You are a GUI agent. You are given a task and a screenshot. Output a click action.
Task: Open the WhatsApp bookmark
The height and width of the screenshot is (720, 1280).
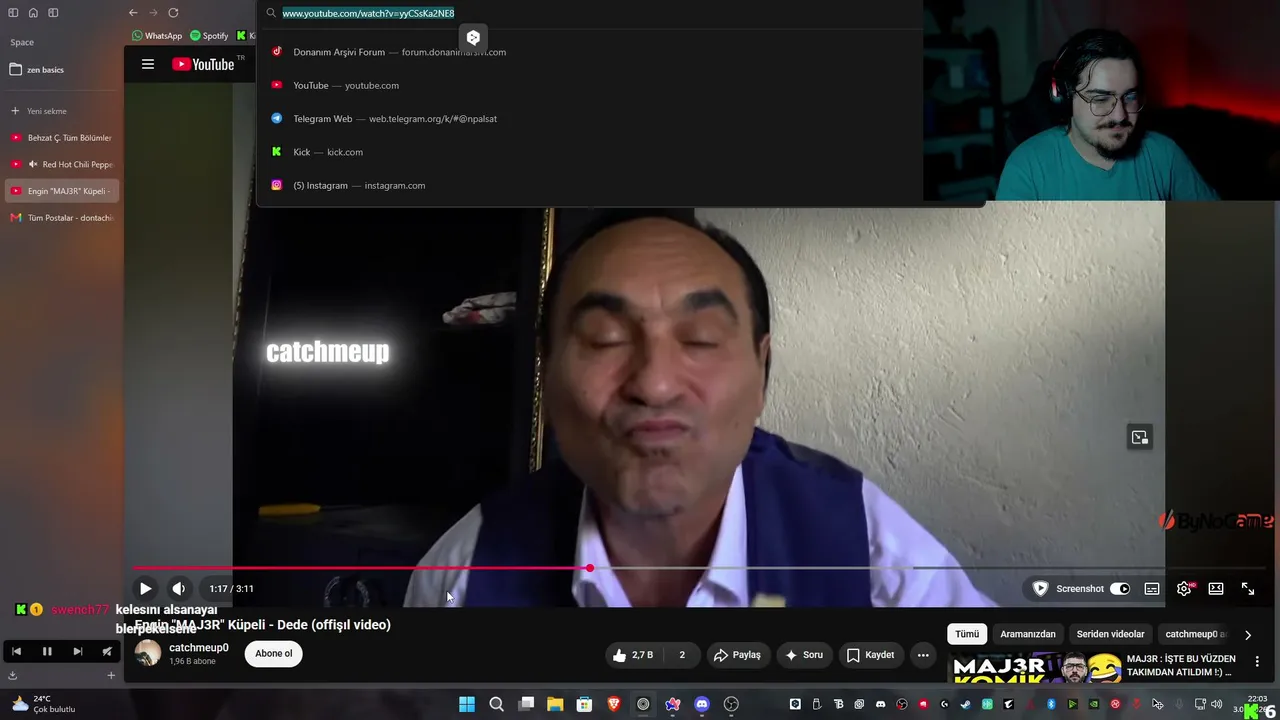tap(157, 36)
